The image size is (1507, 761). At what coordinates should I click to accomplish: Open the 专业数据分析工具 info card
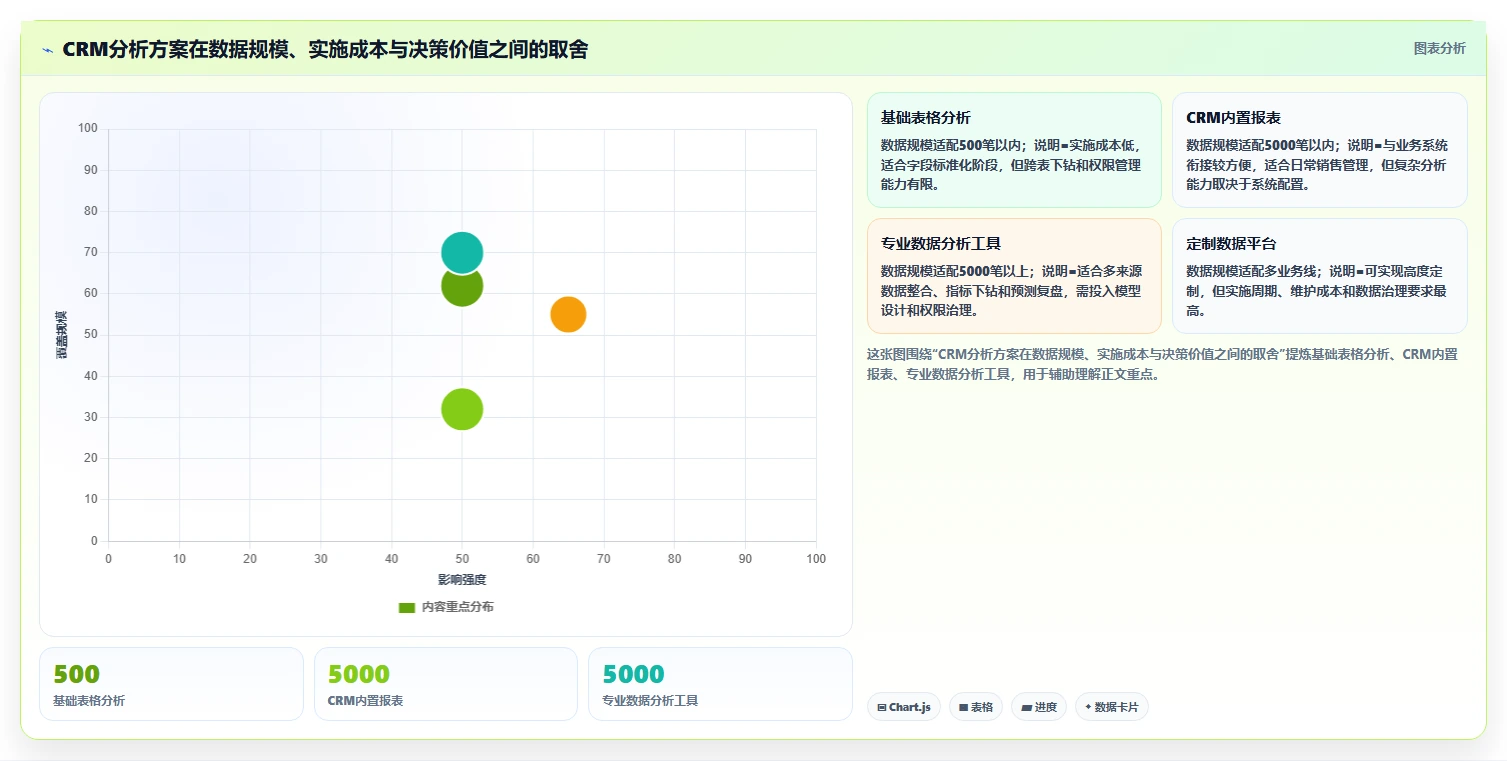(1014, 276)
